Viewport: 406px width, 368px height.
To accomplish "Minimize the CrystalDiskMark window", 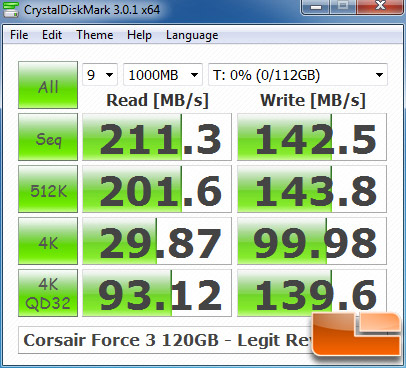I will (316, 7).
